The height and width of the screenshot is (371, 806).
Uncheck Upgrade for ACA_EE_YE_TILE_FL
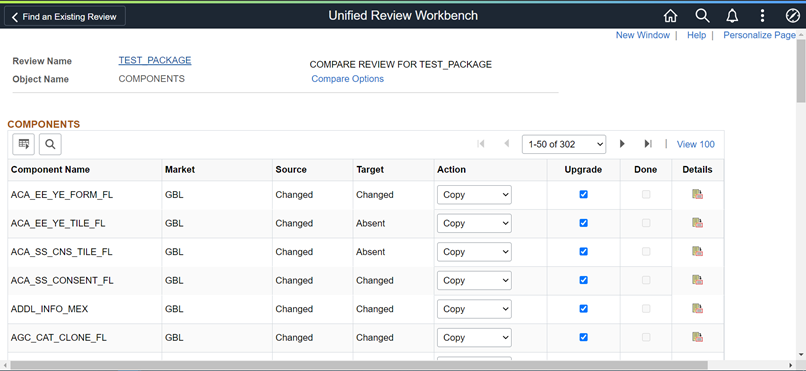(583, 223)
